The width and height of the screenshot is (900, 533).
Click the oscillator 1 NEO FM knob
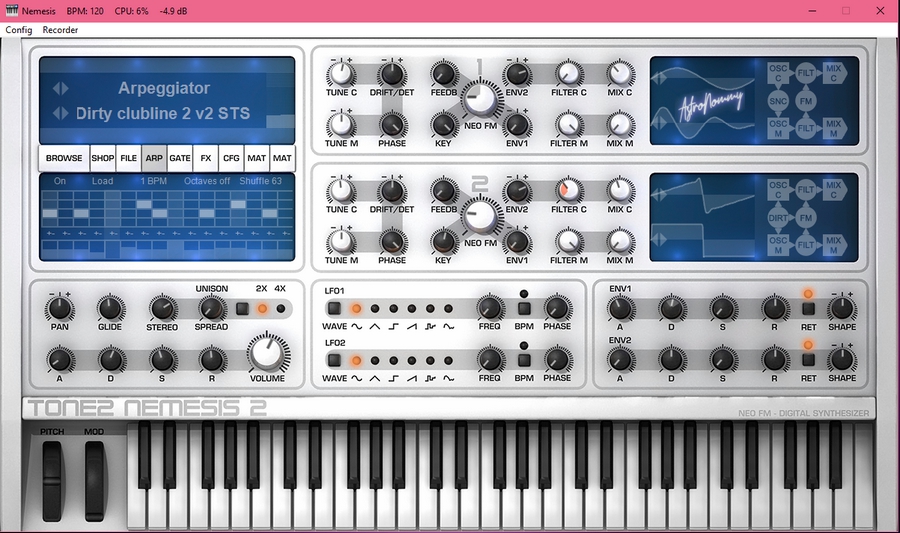[480, 99]
